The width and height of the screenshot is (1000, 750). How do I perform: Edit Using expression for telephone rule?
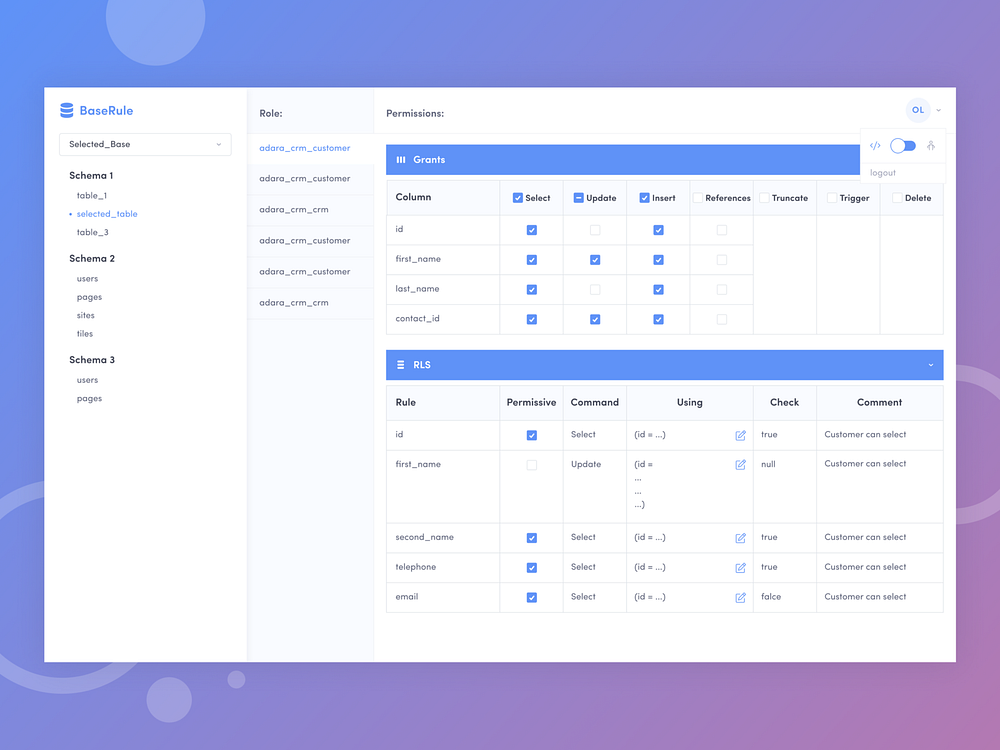point(740,568)
